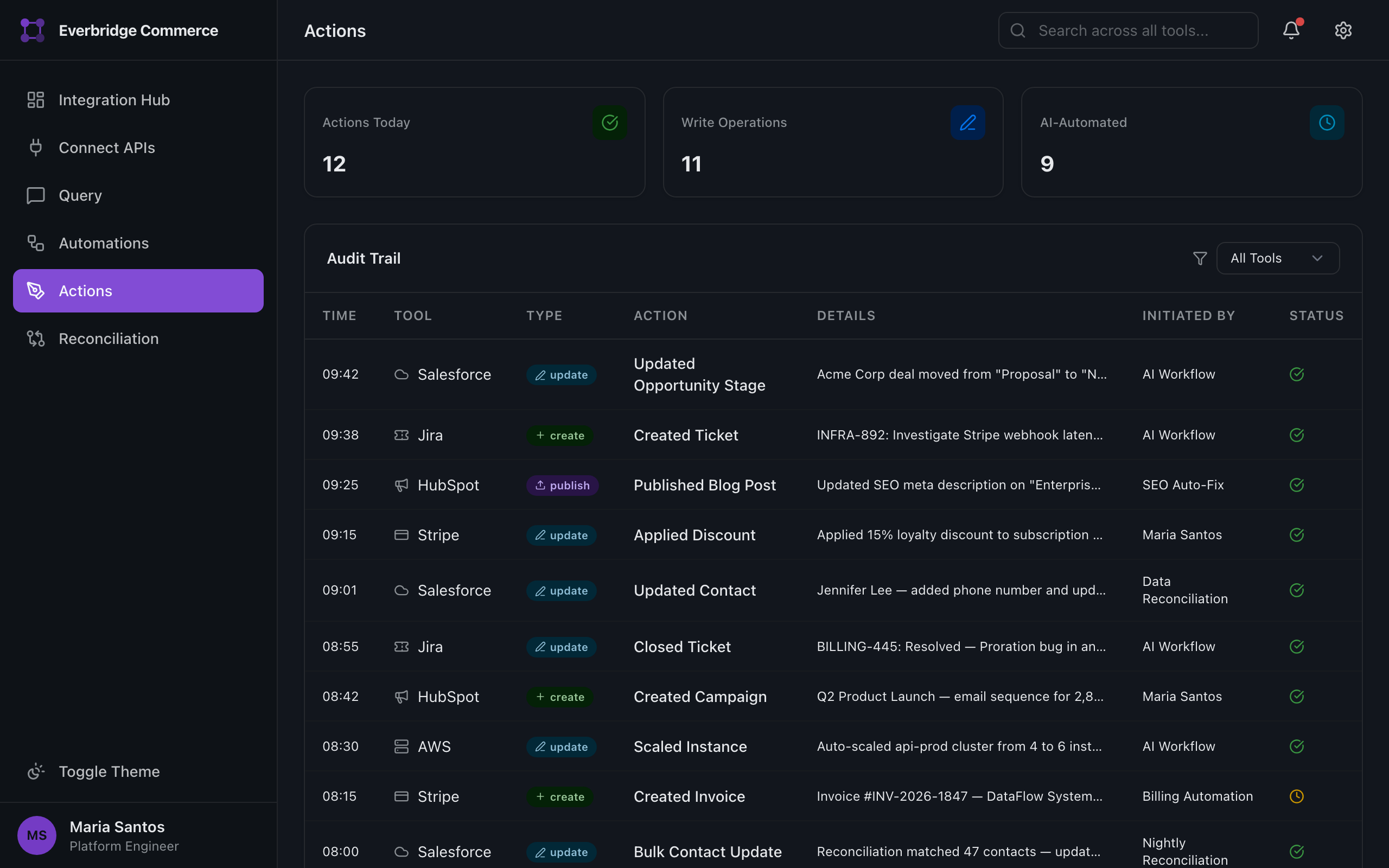The height and width of the screenshot is (868, 1389).
Task: Click the Audit Trail filter funnel icon
Action: [1200, 258]
